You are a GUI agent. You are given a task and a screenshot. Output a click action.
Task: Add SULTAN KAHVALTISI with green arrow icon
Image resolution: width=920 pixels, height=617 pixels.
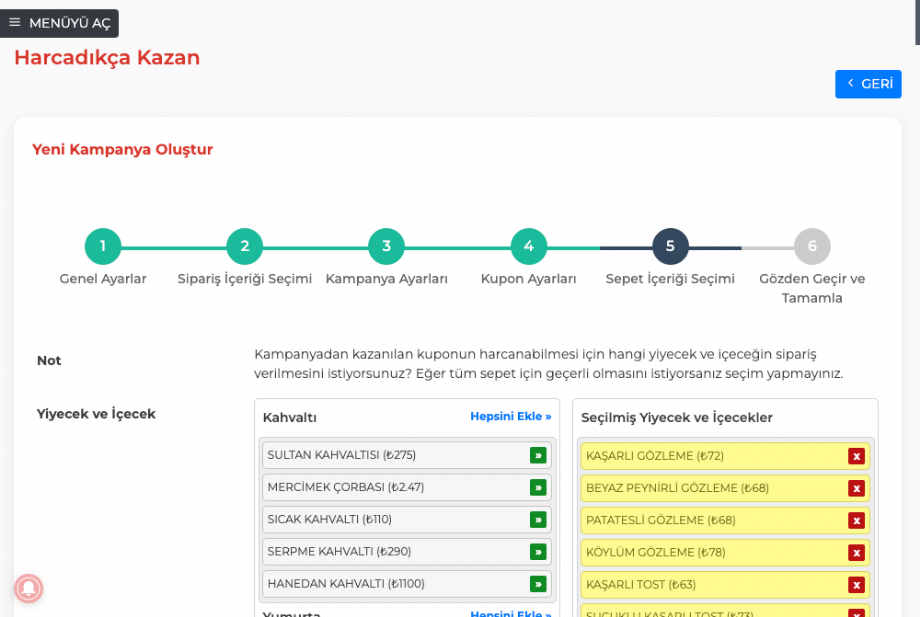pos(538,455)
